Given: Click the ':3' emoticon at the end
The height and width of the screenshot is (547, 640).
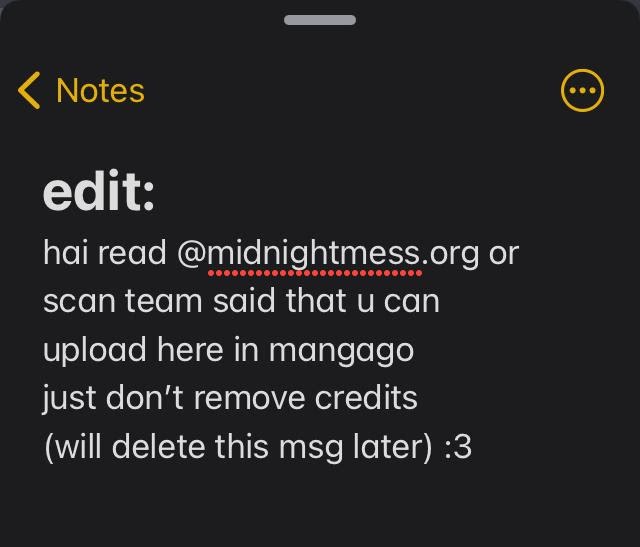Looking at the screenshot, I should click(458, 447).
